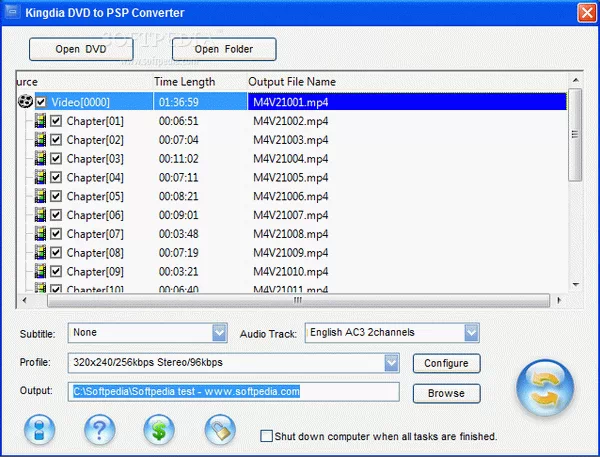Uncheck the Chapter[08] checkbox
This screenshot has height=457, width=600.
[x=56, y=252]
